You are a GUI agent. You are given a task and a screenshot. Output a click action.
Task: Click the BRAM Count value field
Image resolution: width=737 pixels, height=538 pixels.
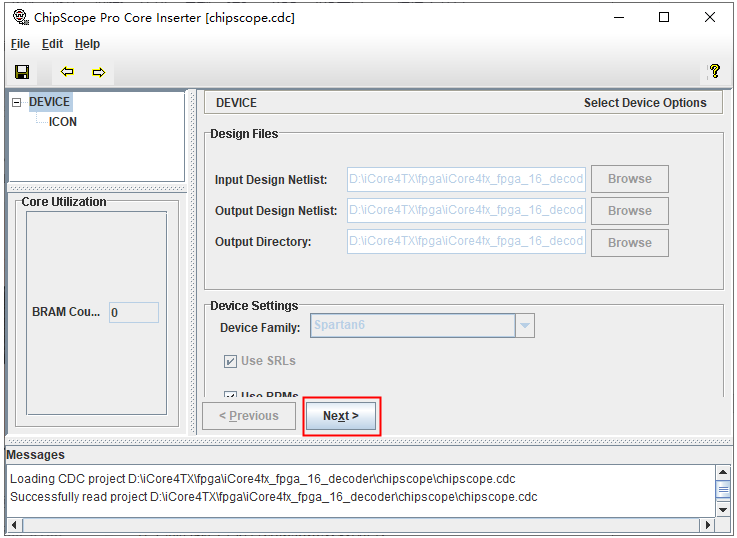133,312
